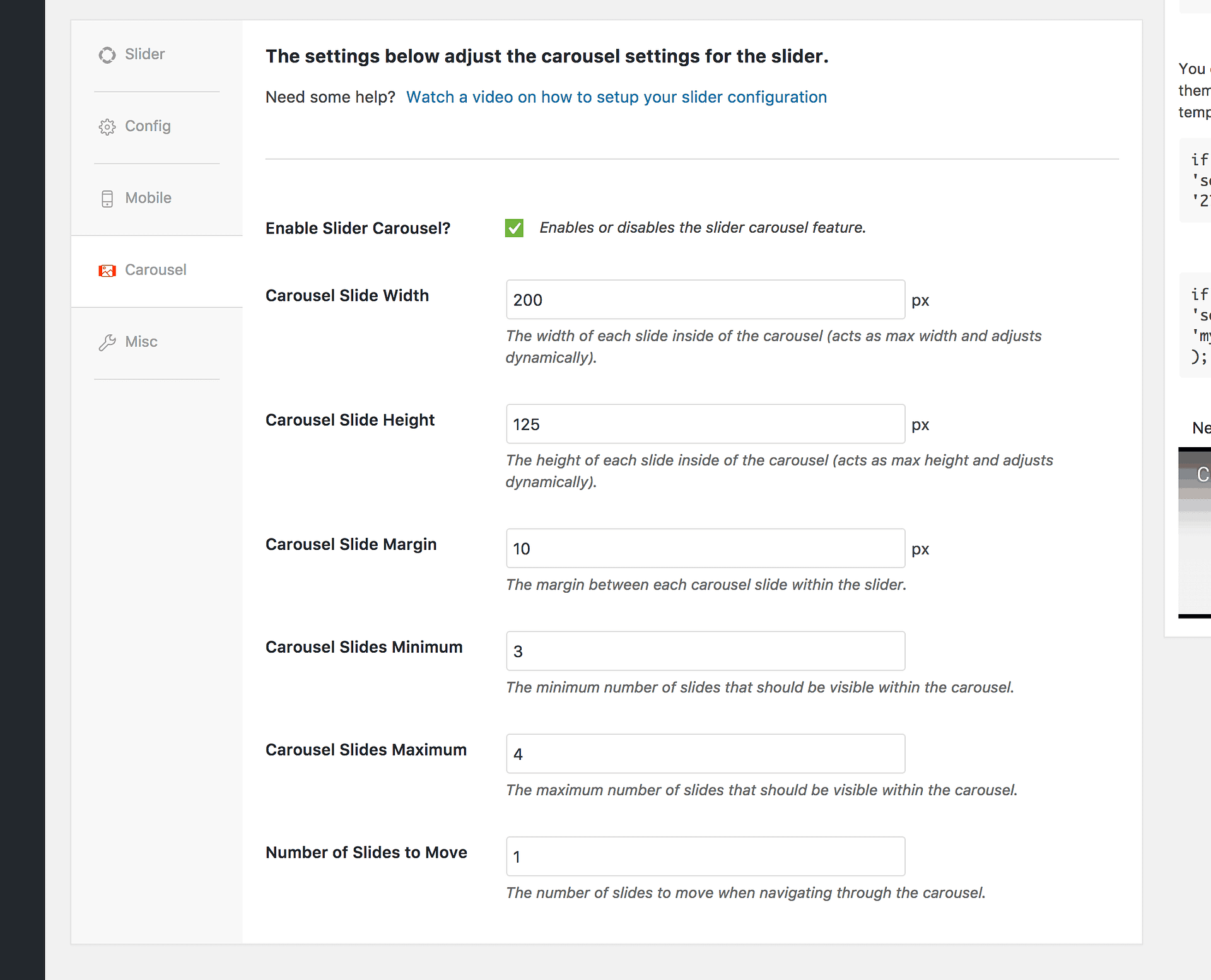The width and height of the screenshot is (1211, 980).
Task: Click the Carousel Slides Maximum field
Action: [705, 754]
